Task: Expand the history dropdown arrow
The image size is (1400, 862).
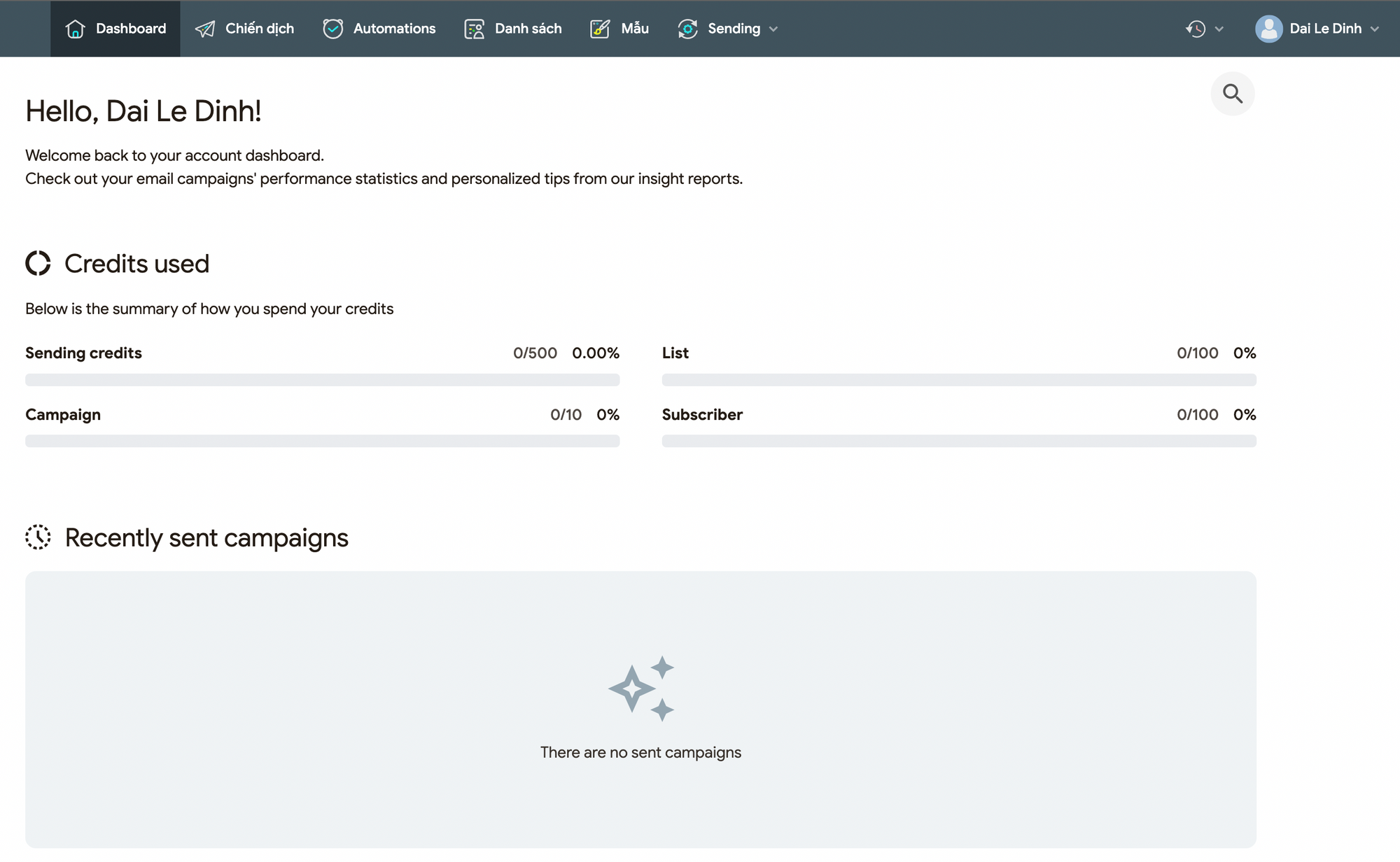Action: pos(1219,29)
